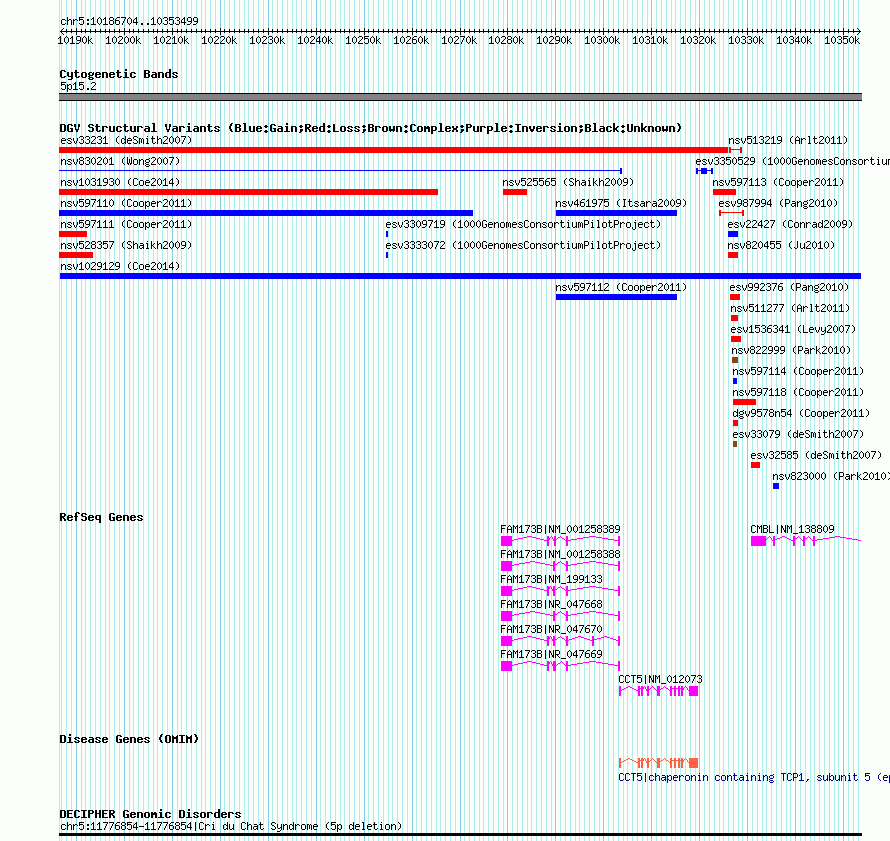Select the RefSeq Genes track title
The height and width of the screenshot is (841, 890).
tap(101, 517)
